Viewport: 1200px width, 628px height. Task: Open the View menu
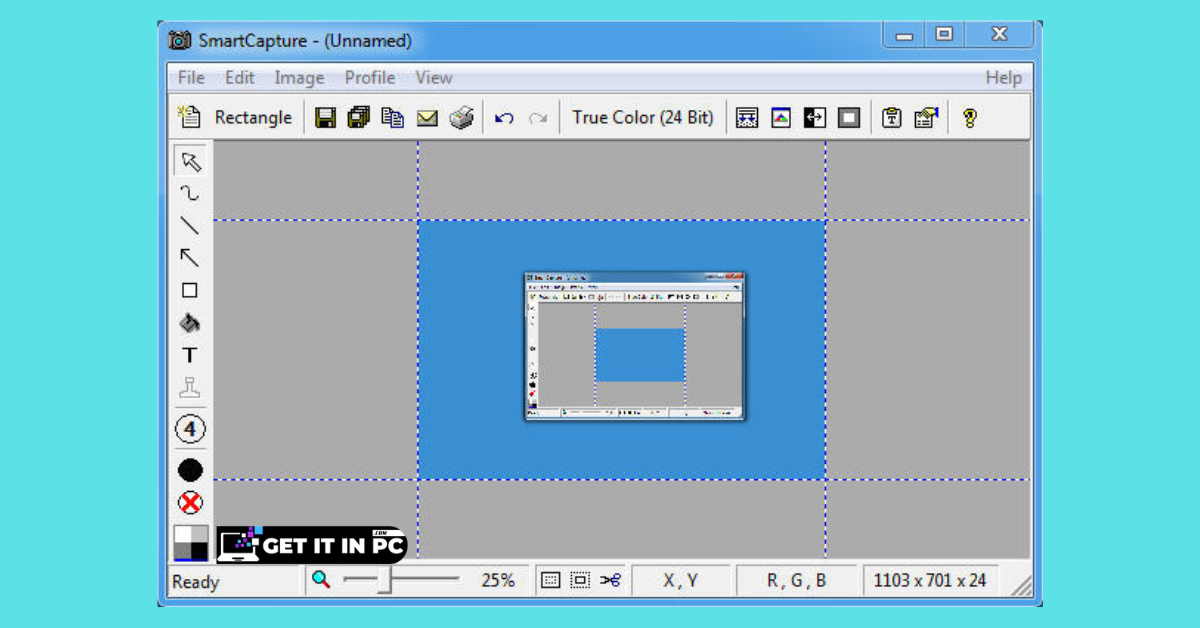pyautogui.click(x=434, y=77)
